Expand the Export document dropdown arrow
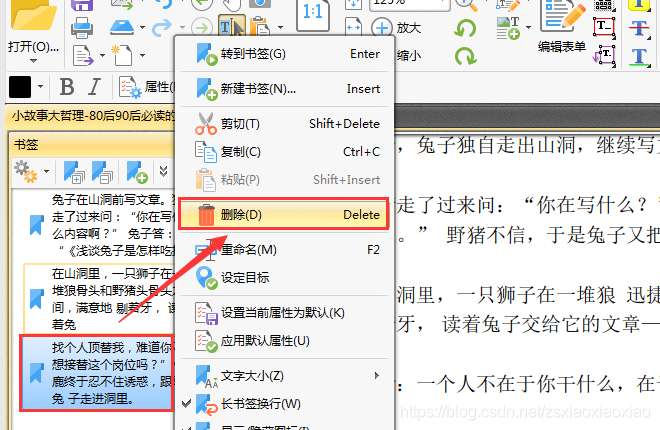This screenshot has height=430, width=660. pyautogui.click(x=102, y=55)
